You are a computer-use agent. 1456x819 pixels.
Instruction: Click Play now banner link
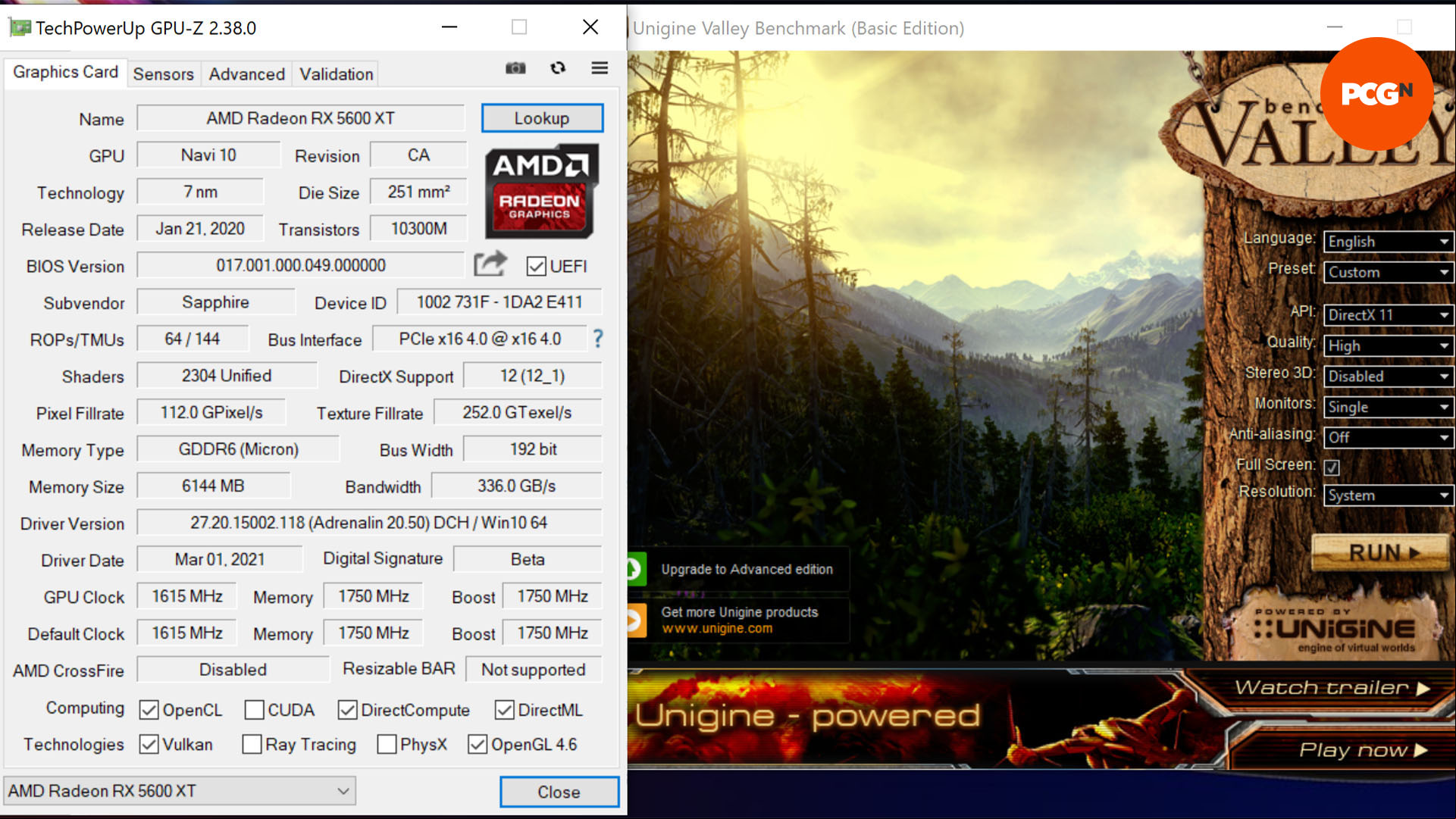tap(1362, 750)
